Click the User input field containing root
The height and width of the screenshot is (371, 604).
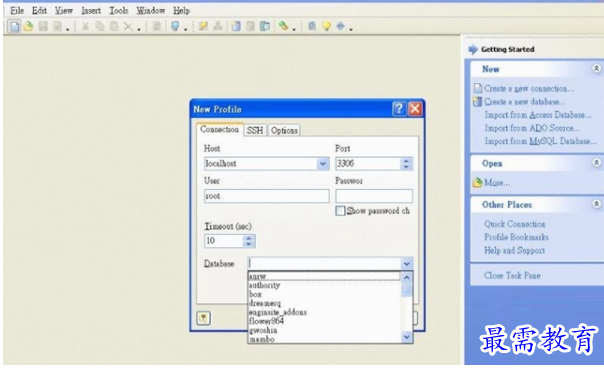click(x=267, y=196)
